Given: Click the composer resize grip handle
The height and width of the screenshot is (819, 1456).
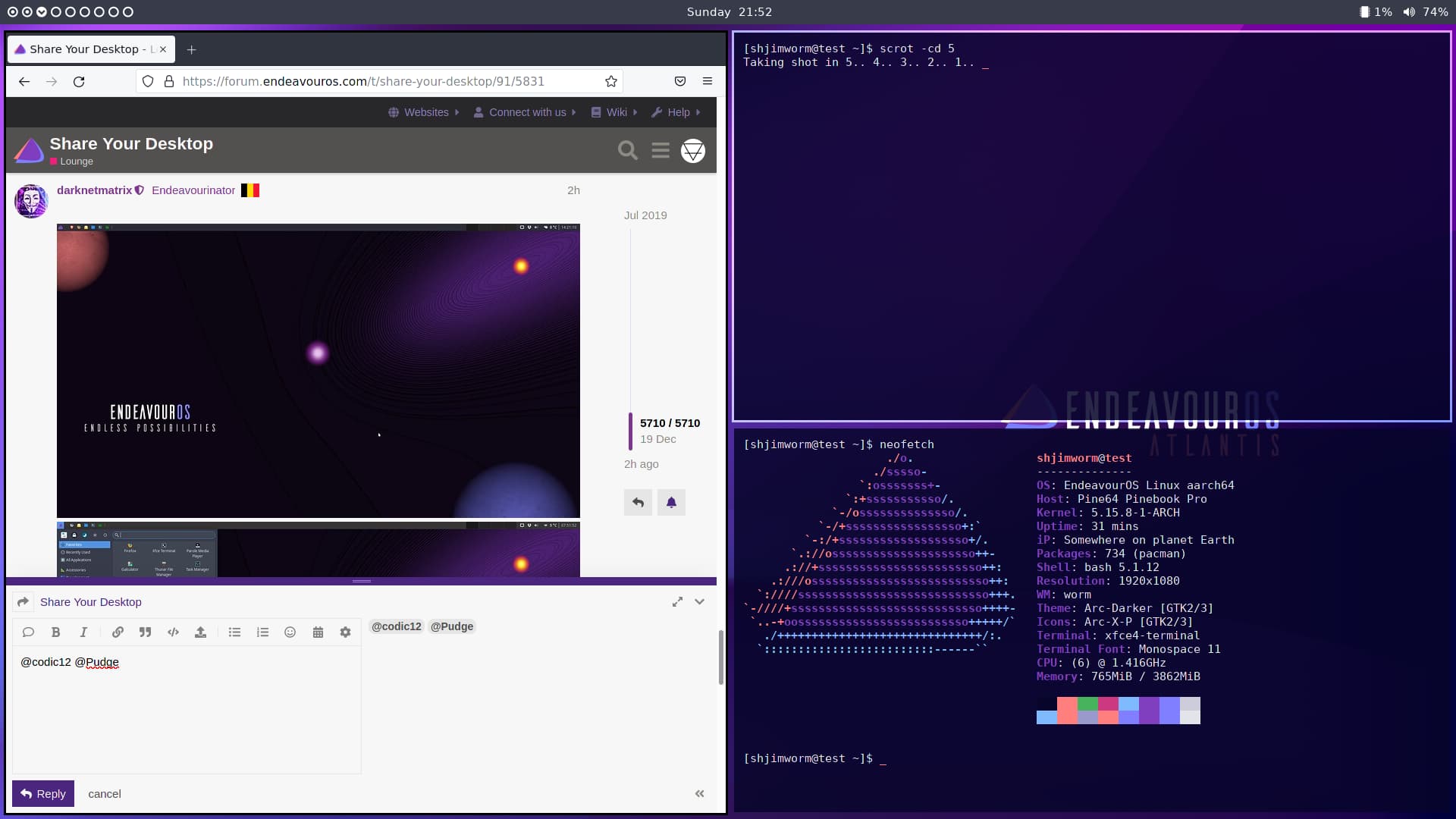Looking at the screenshot, I should tap(362, 581).
